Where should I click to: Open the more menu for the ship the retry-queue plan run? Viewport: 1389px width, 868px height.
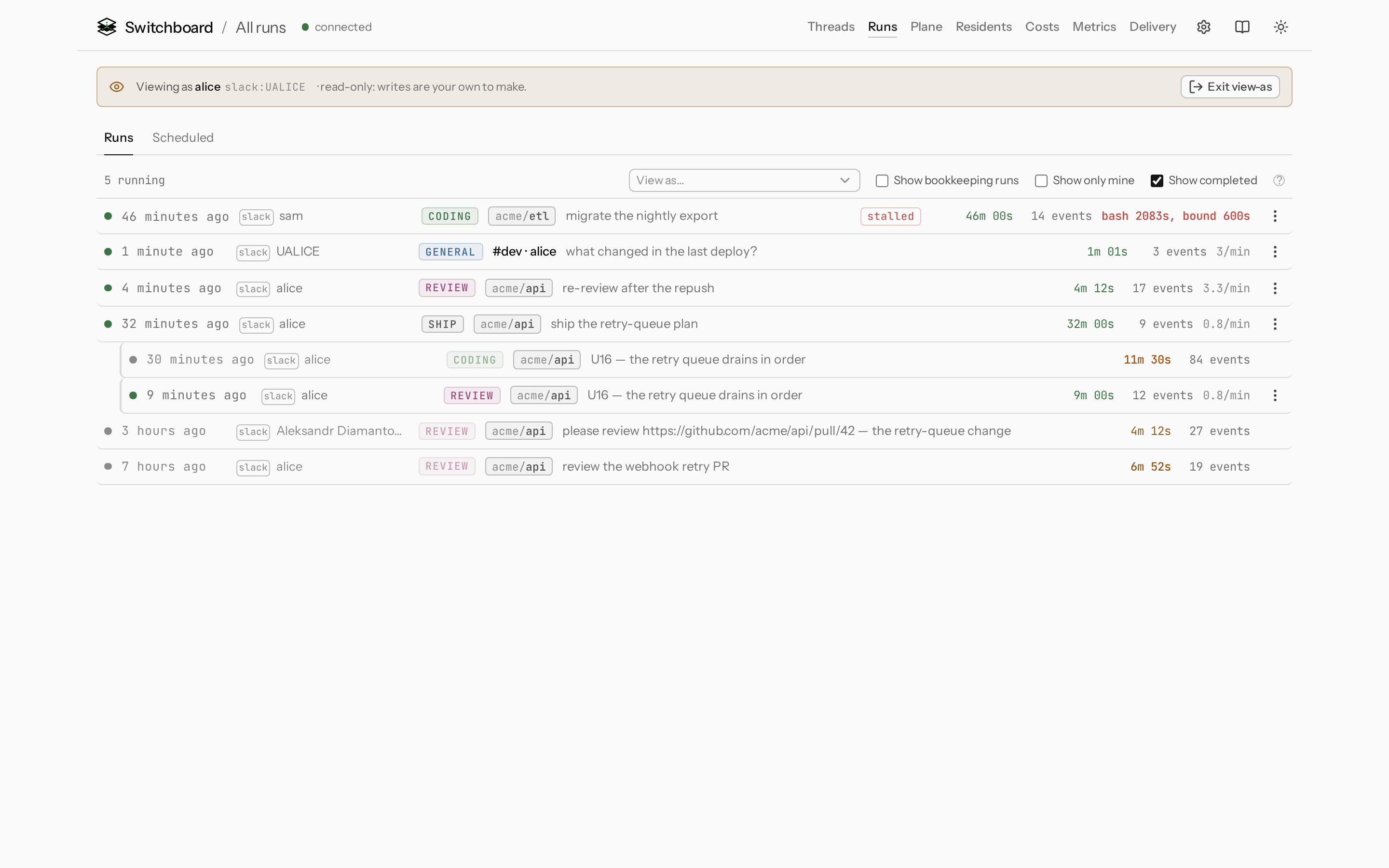point(1275,324)
